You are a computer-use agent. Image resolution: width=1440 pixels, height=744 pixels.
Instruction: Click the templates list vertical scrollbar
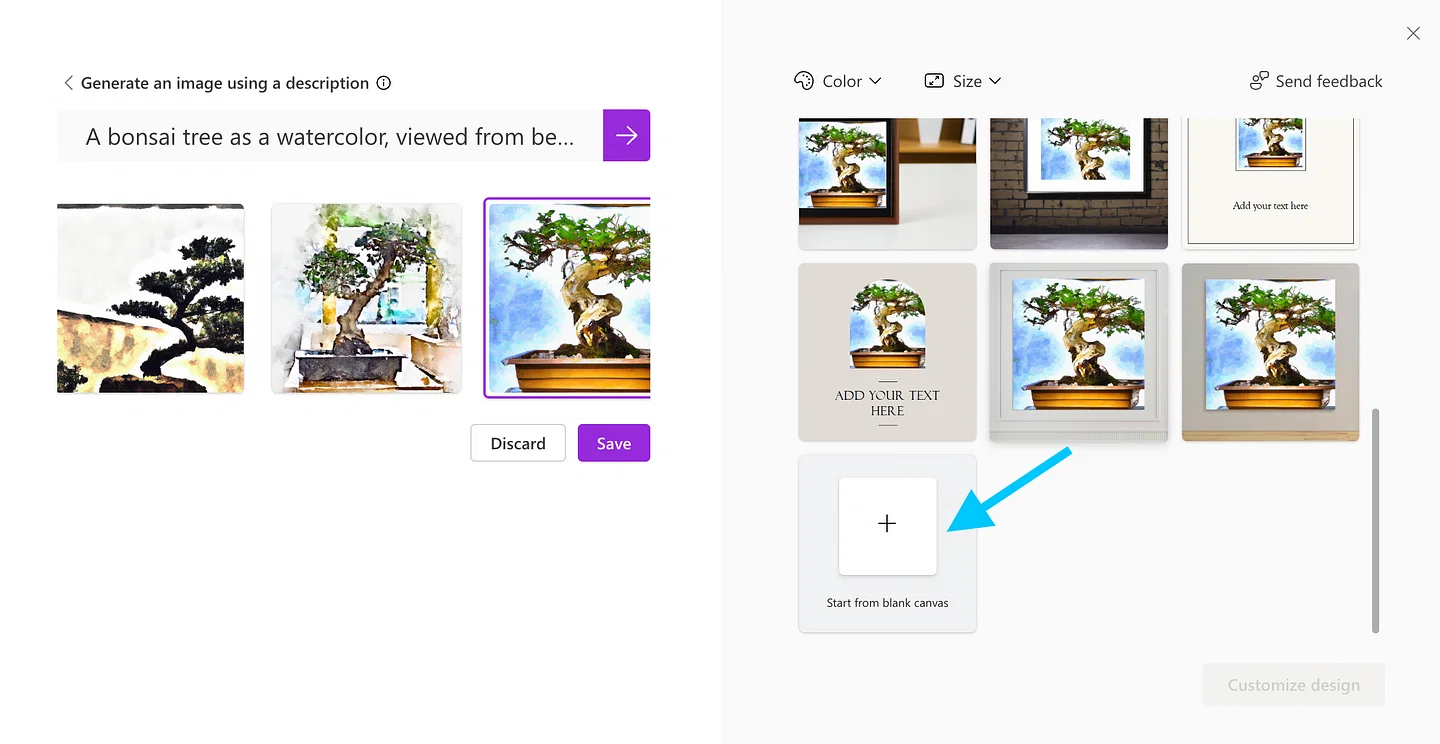[x=1375, y=520]
